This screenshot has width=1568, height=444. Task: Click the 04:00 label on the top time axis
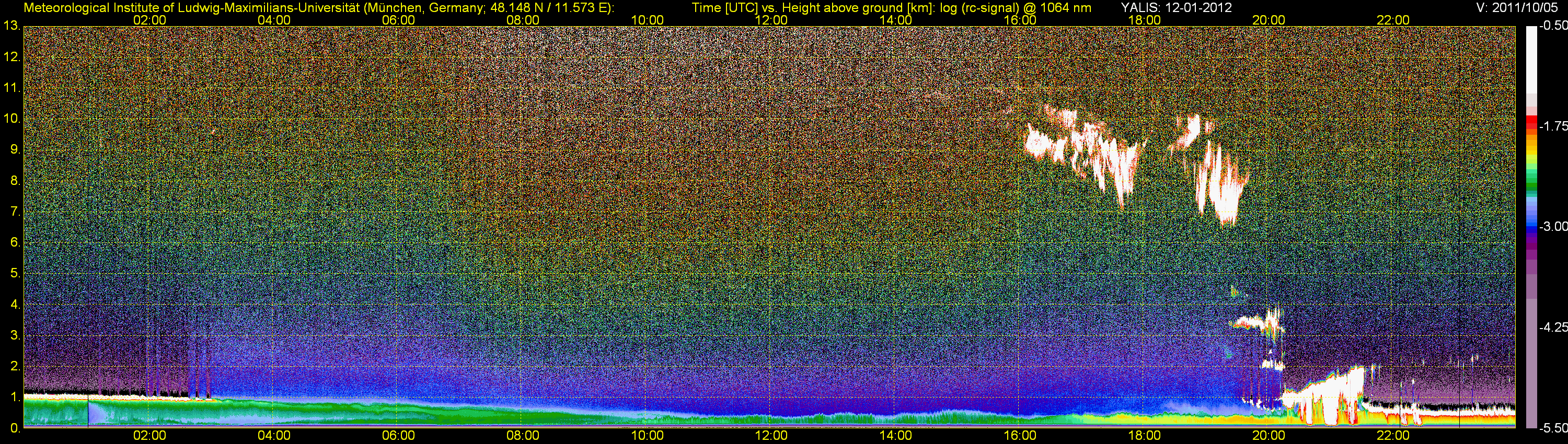pos(274,20)
